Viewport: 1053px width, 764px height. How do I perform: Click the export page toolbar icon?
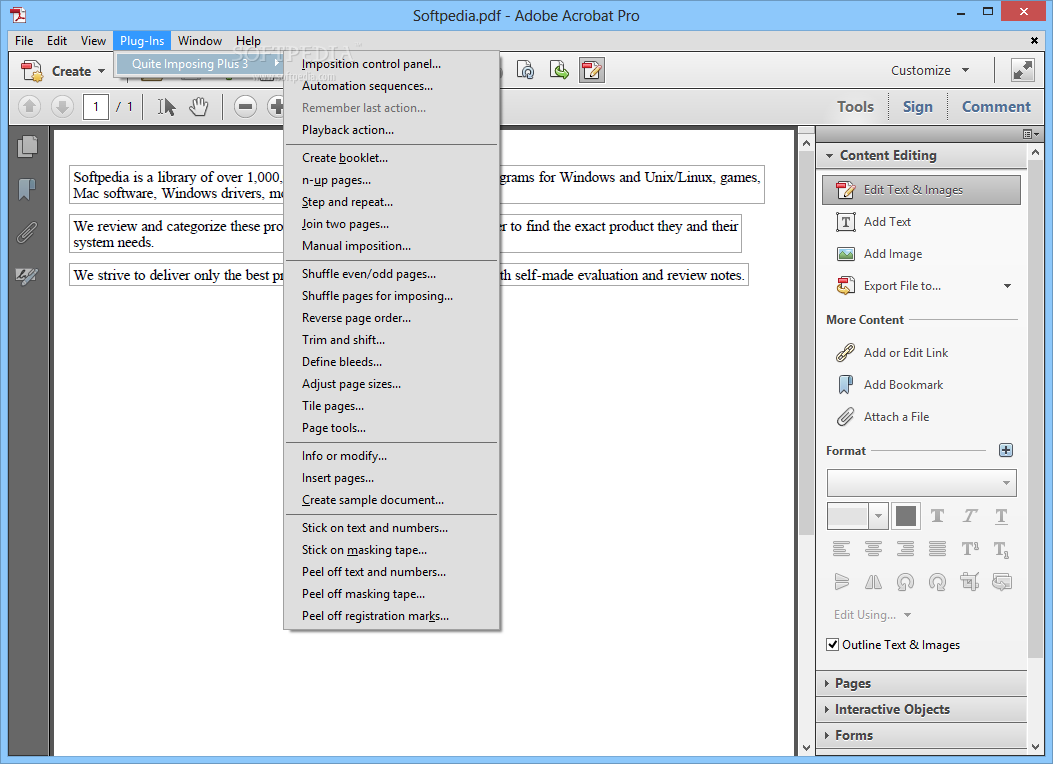[559, 70]
